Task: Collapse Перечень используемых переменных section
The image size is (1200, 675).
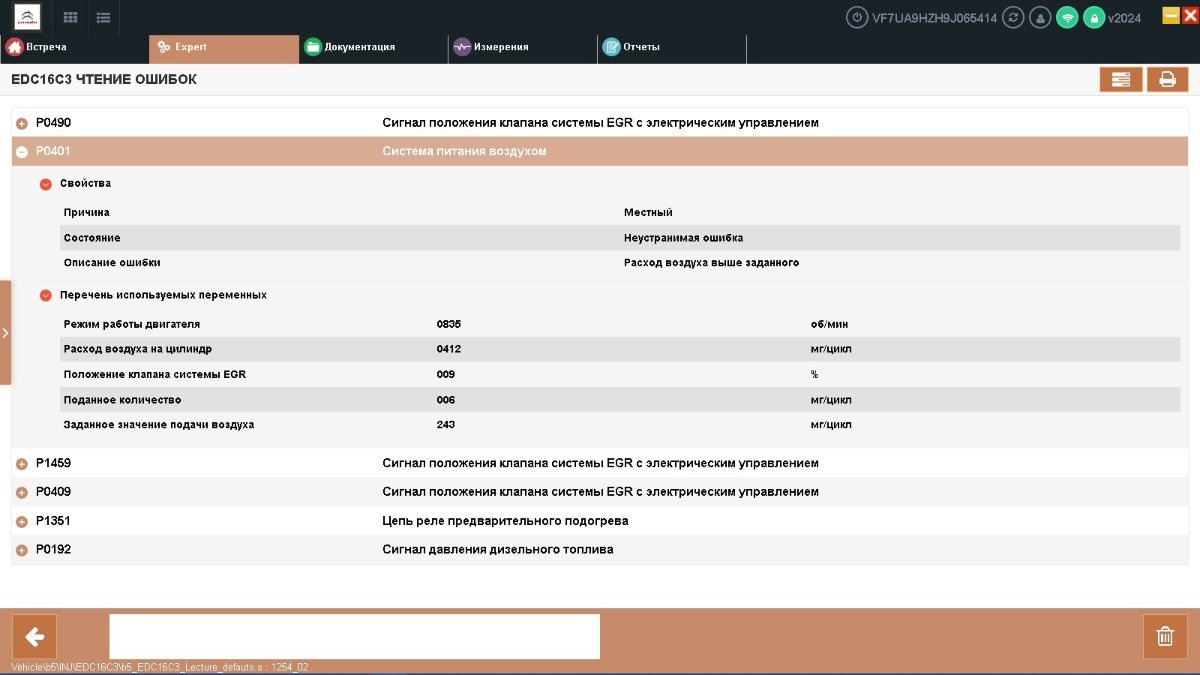Action: (x=46, y=296)
